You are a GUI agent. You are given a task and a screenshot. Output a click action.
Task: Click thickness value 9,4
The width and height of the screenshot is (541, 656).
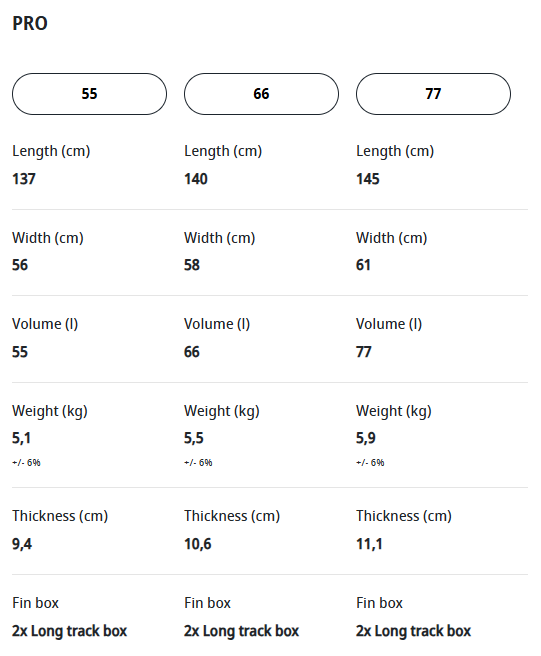coord(22,544)
